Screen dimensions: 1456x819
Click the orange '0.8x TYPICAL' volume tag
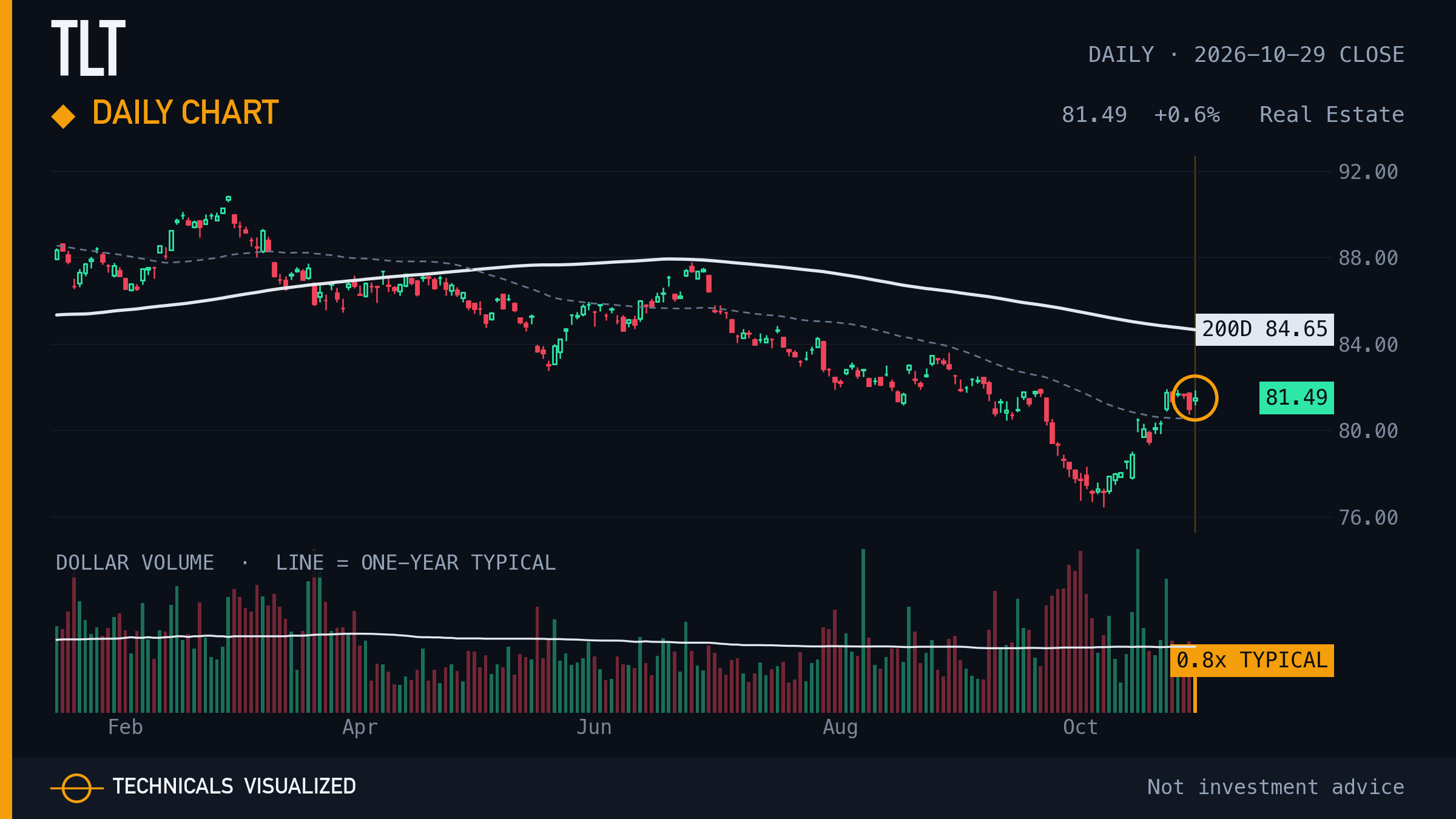(x=1252, y=661)
